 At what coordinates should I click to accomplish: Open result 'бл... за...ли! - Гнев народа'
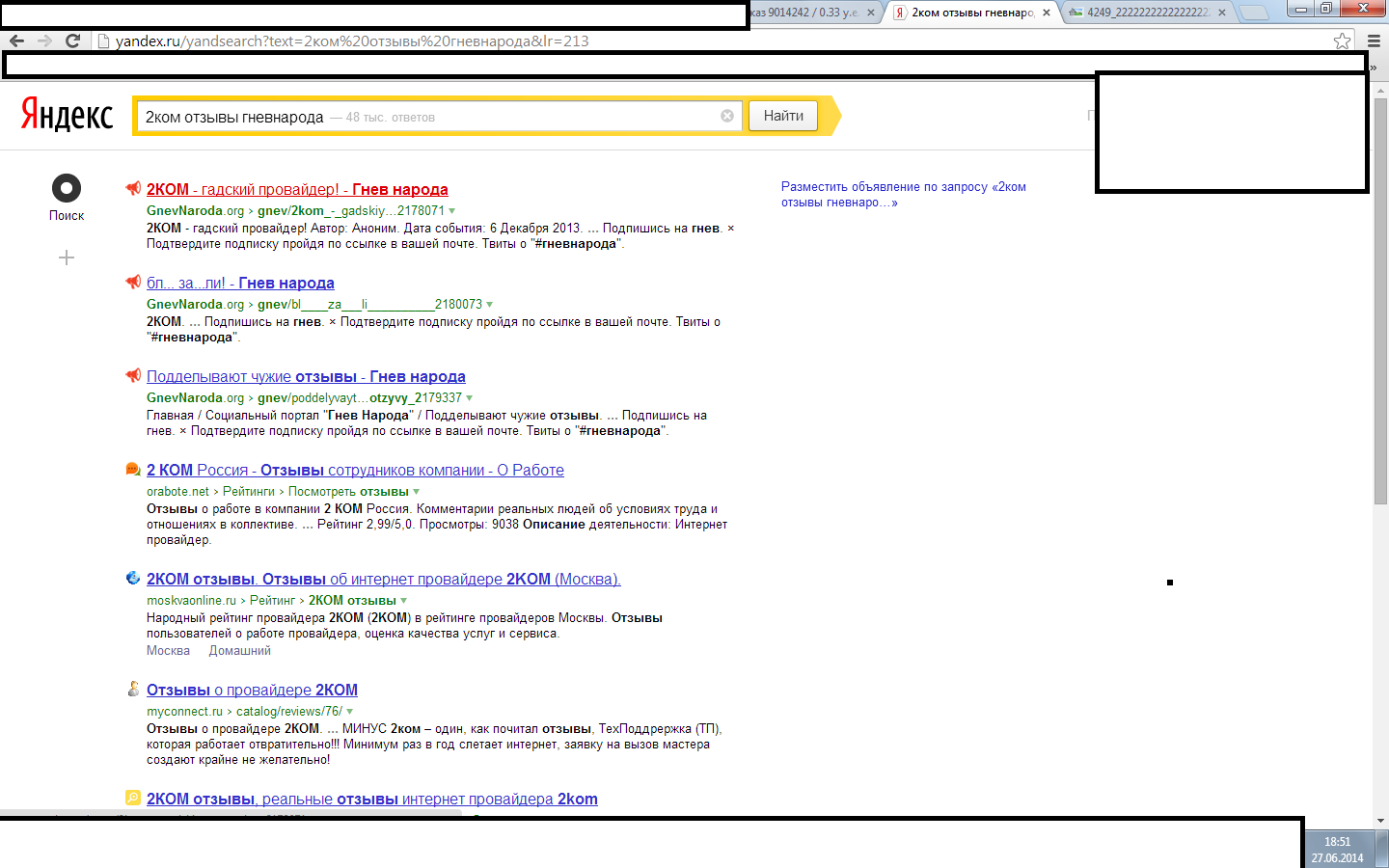[x=240, y=283]
